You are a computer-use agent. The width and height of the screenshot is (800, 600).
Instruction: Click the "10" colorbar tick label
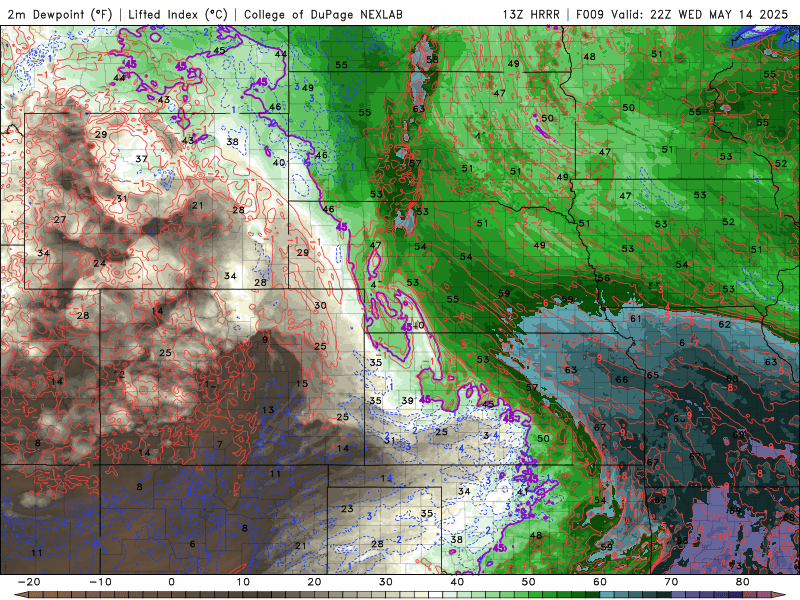click(243, 582)
